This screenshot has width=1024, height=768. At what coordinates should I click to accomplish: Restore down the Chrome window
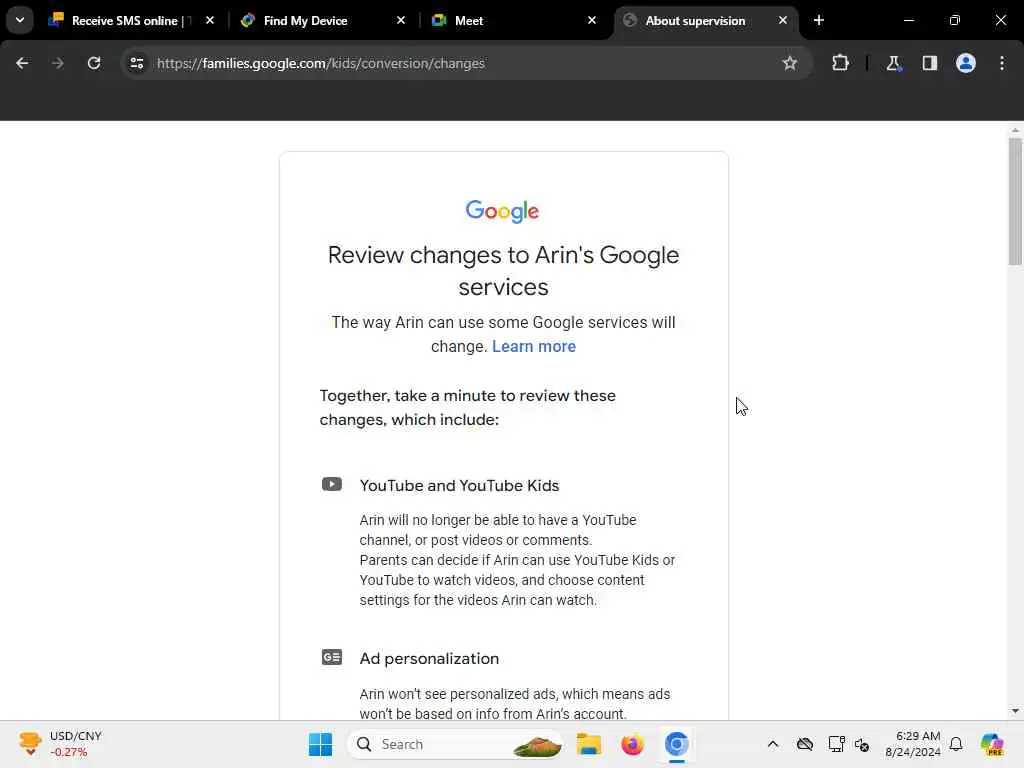pos(954,20)
